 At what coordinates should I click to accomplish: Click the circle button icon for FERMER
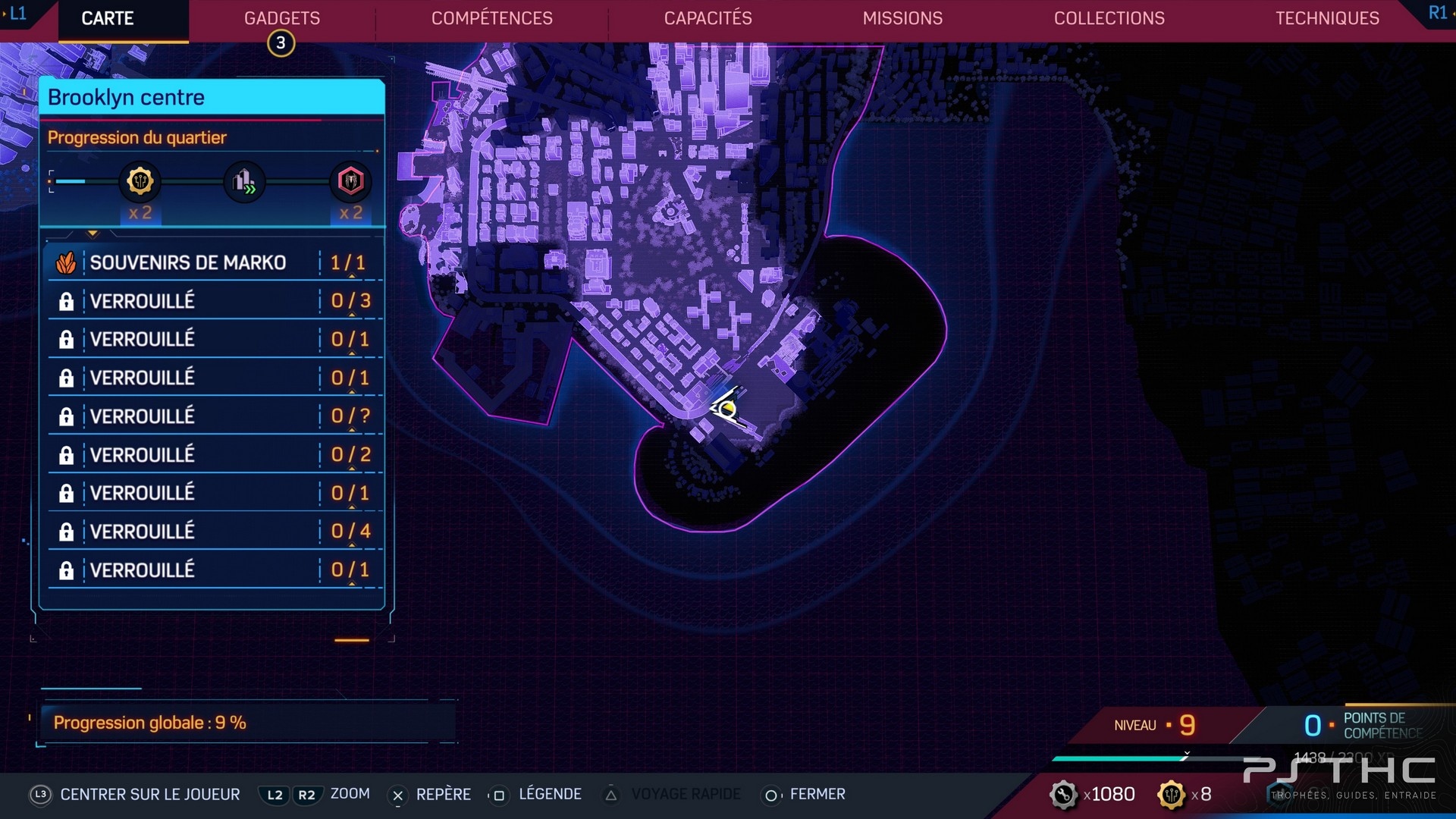point(771,795)
